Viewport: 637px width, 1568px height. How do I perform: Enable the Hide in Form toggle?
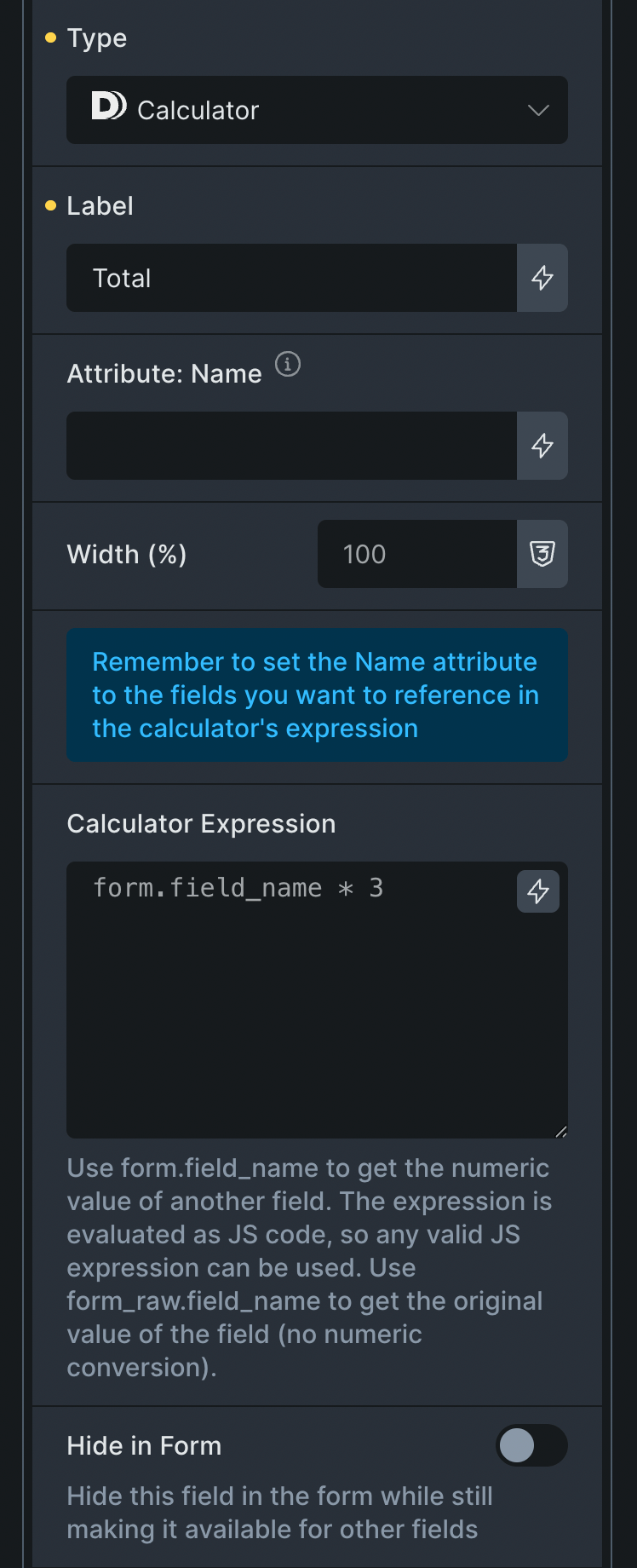click(531, 1445)
